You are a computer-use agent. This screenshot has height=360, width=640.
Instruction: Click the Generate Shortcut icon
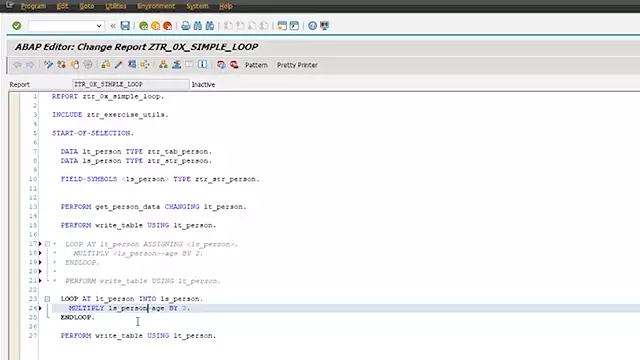[294, 26]
